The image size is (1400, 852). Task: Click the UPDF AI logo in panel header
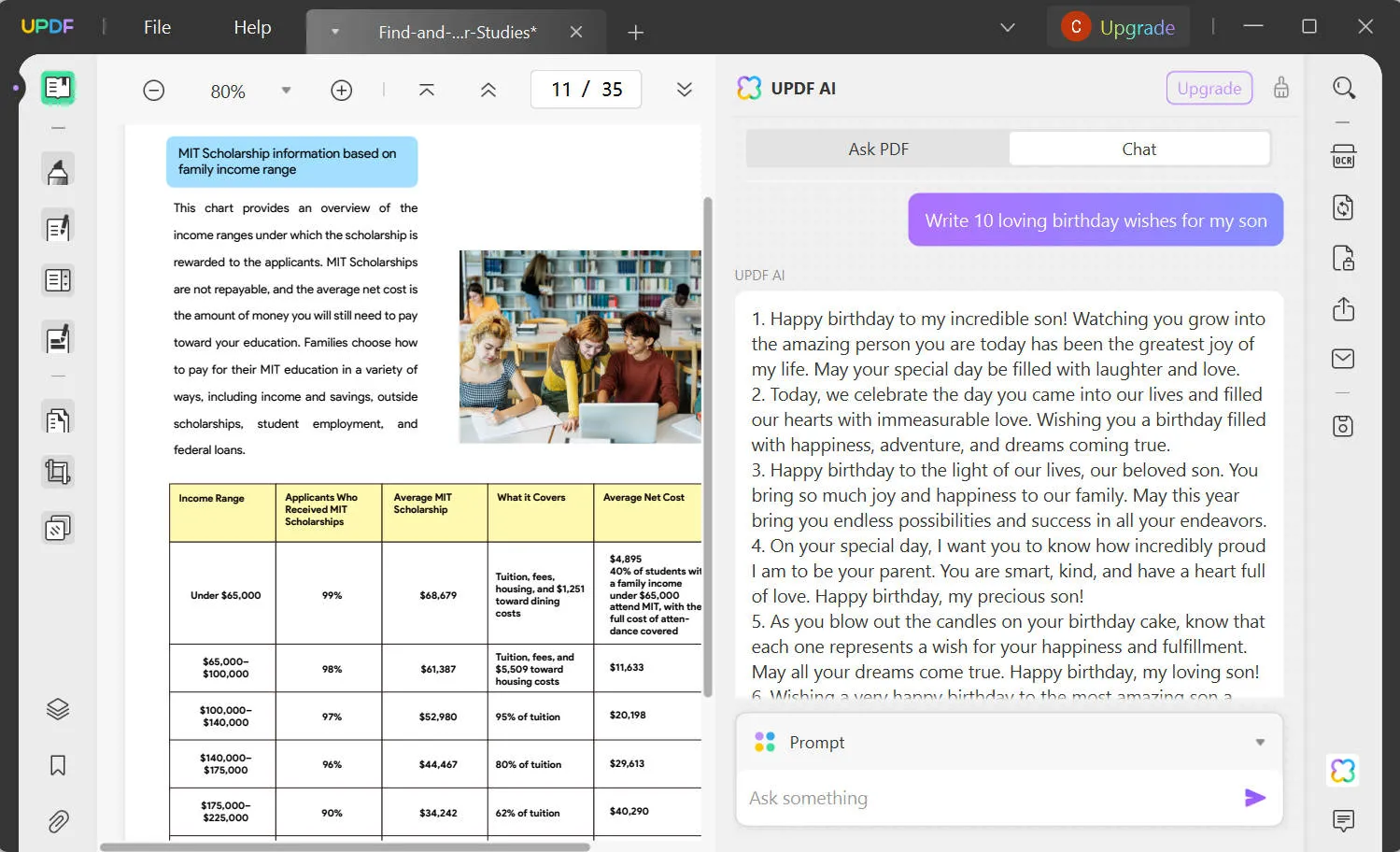749,88
